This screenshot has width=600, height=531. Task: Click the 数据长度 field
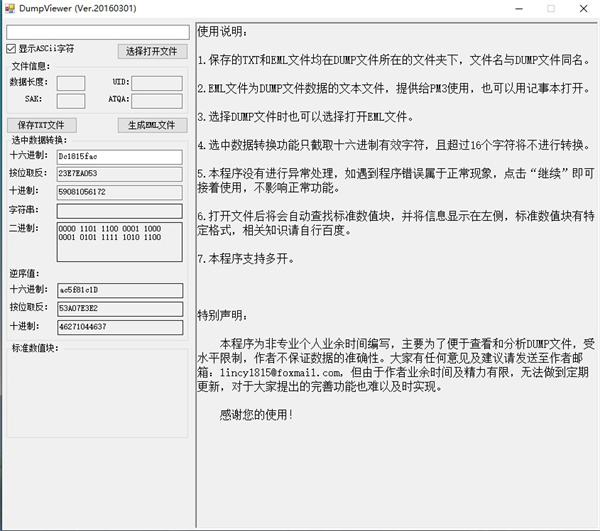[71, 83]
